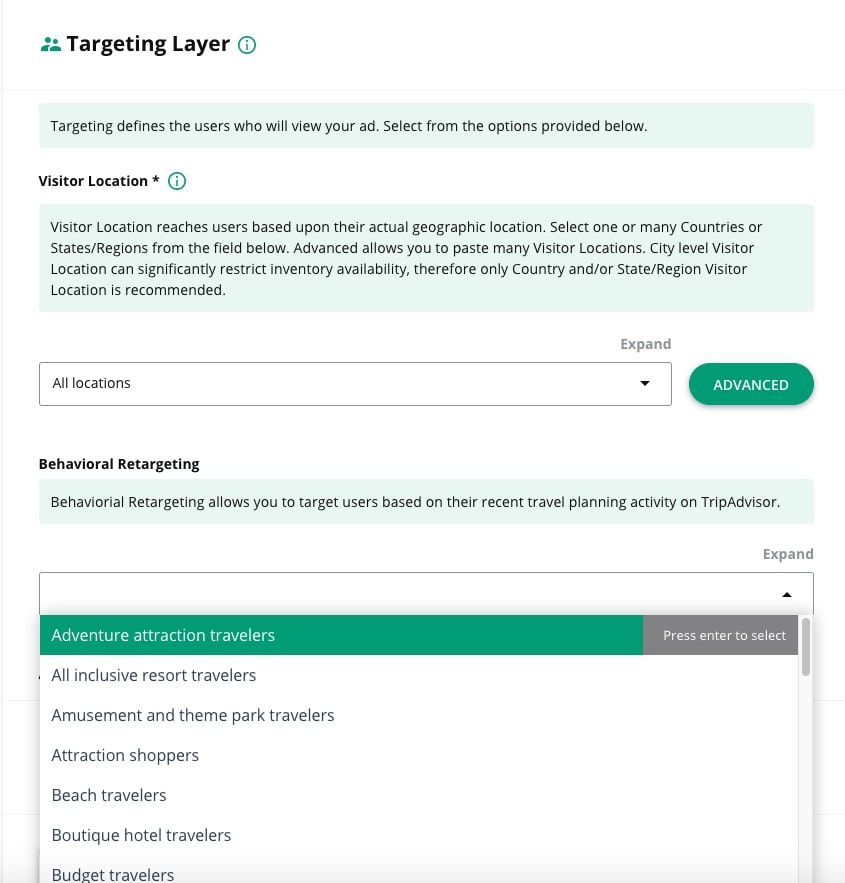Screen dimensions: 845x883
Task: Click the info icon beside Targeting Layer
Action: pos(248,45)
